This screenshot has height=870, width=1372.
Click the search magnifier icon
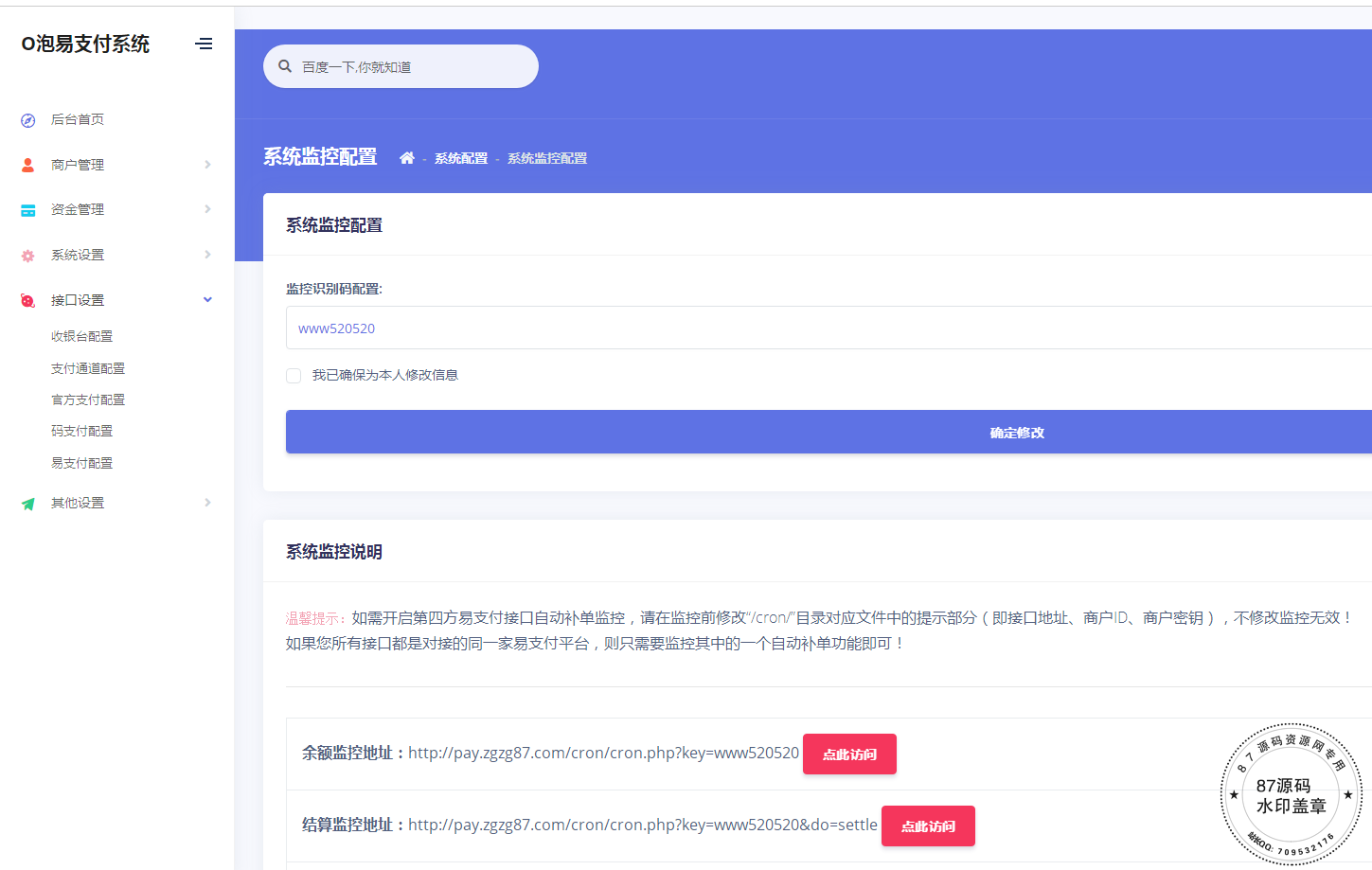(285, 66)
